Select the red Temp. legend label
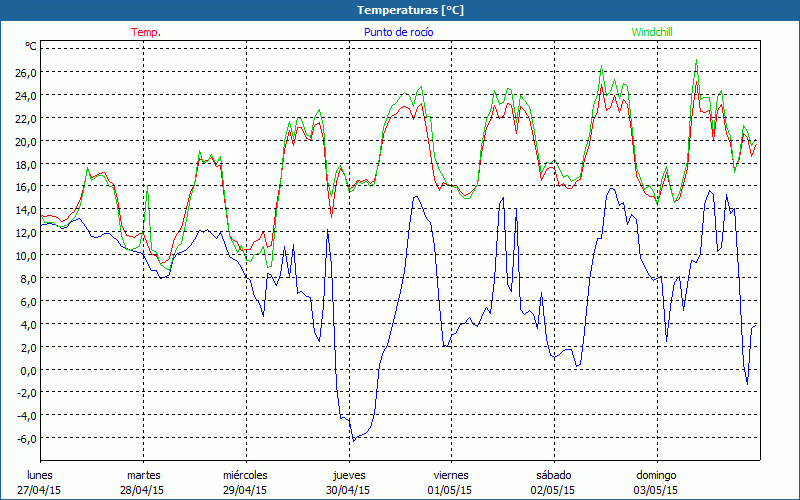Image resolution: width=800 pixels, height=500 pixels. click(x=146, y=32)
